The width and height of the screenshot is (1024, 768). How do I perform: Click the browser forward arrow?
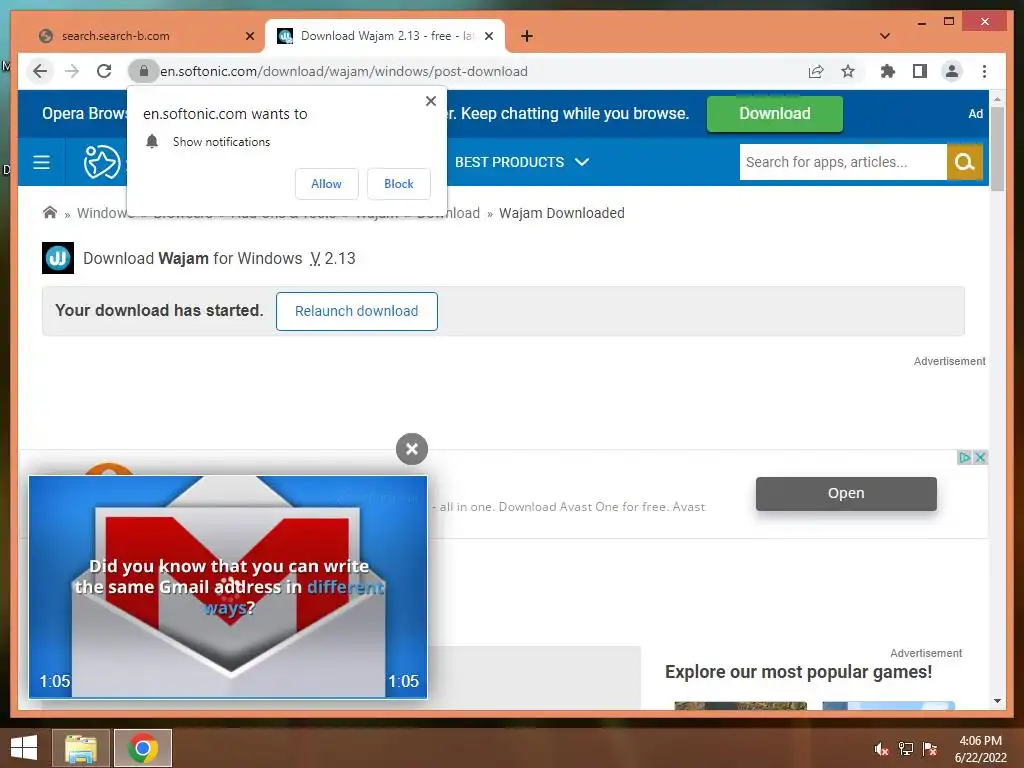coord(72,71)
